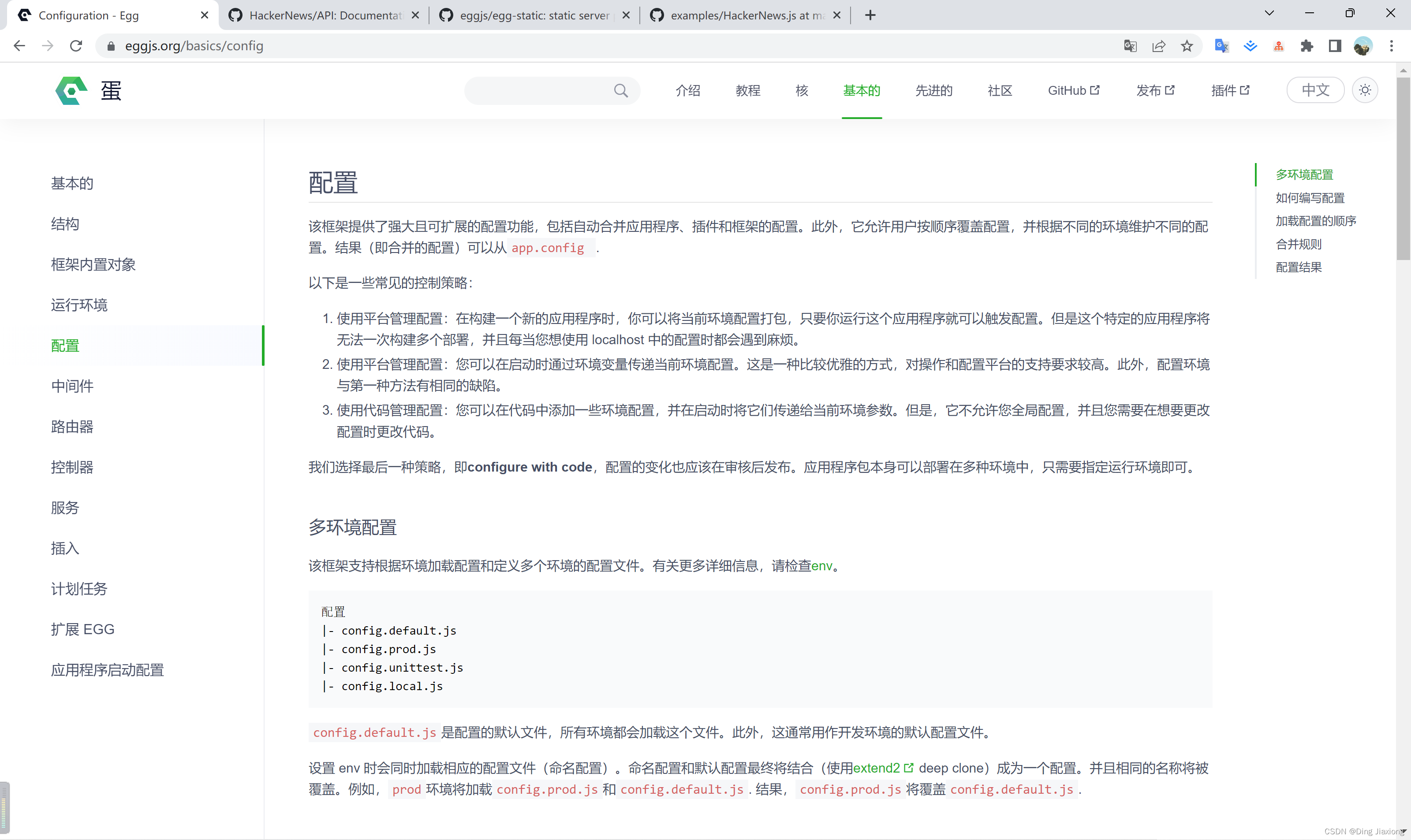Open the 教程 nav menu item
Screen dimensions: 1411x840
[748, 90]
